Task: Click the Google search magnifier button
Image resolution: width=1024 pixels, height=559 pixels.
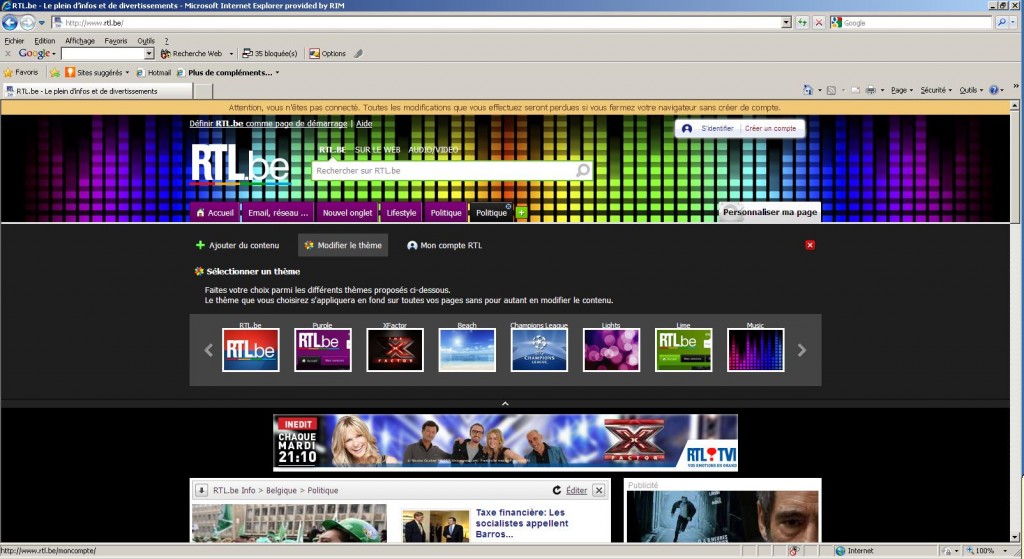Action: [1001, 22]
